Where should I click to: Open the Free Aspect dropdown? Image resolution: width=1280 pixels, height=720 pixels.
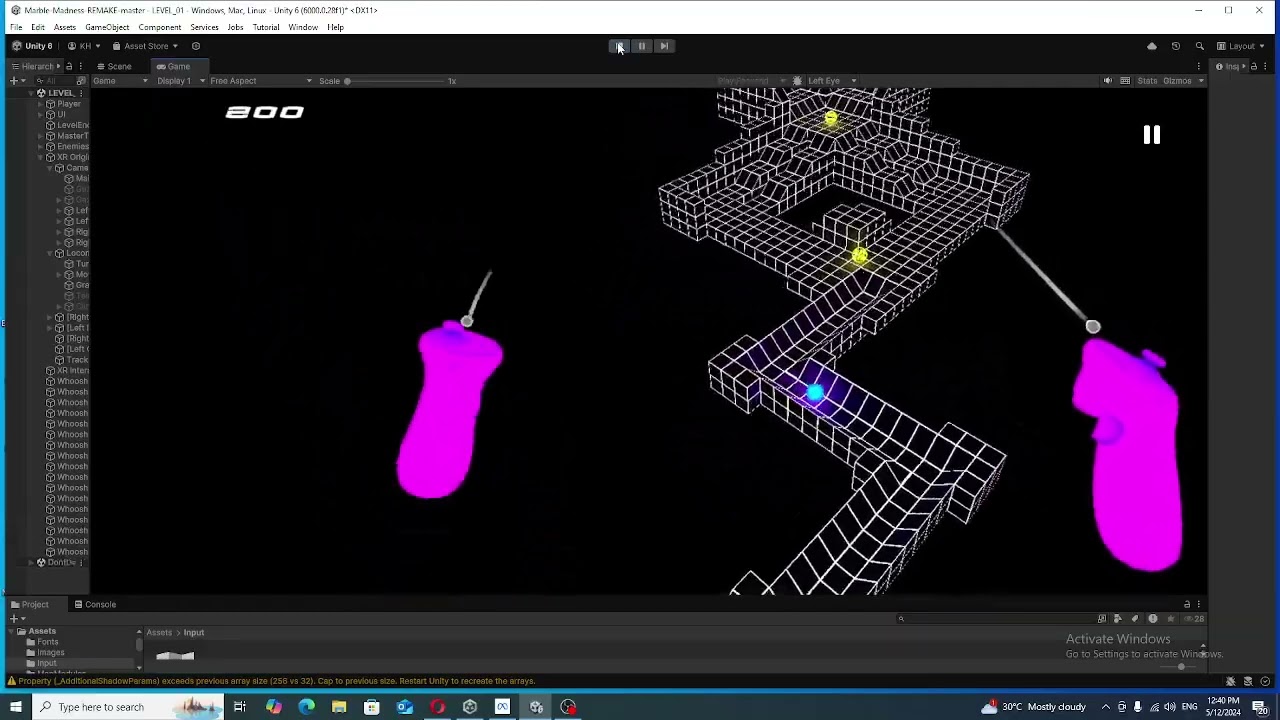[260, 81]
